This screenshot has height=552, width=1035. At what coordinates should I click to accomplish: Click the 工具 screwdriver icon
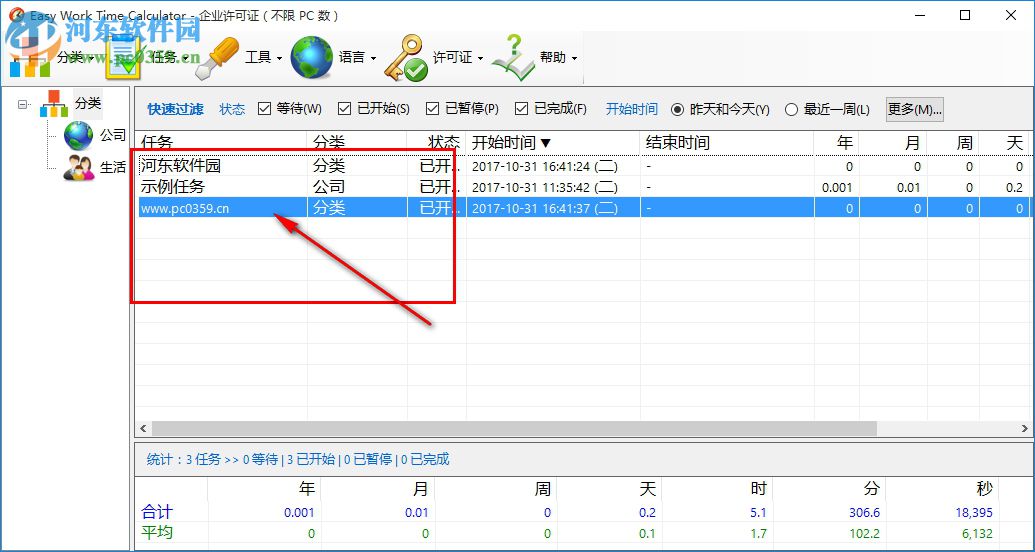[x=217, y=59]
